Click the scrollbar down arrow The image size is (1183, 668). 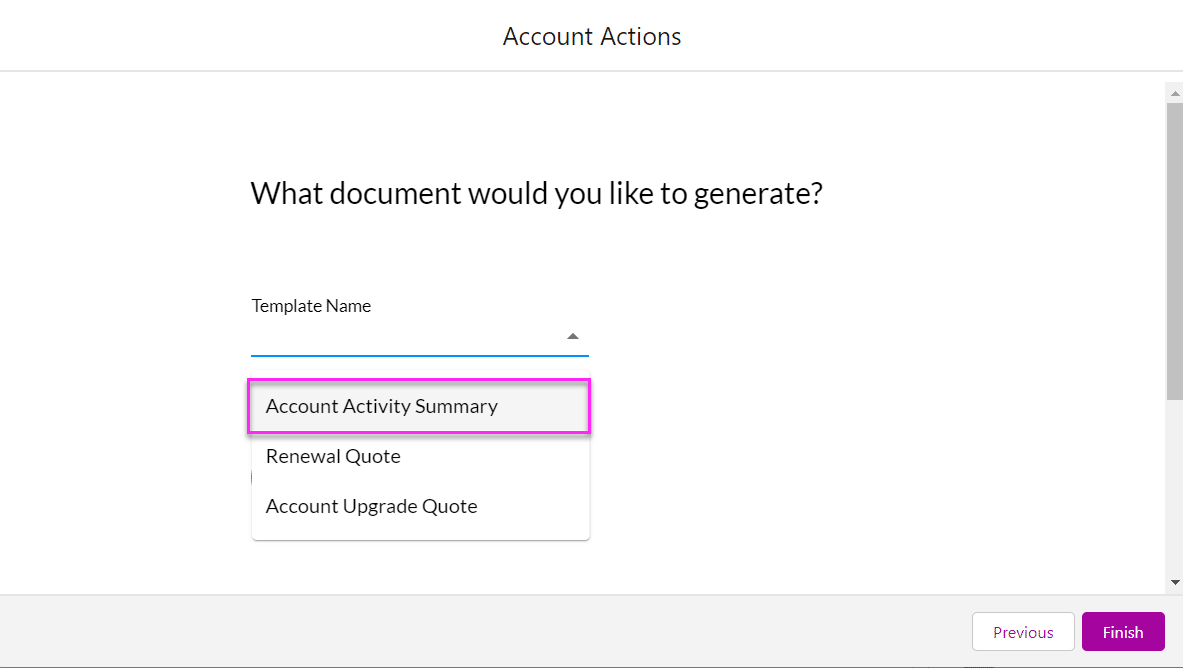(x=1174, y=582)
